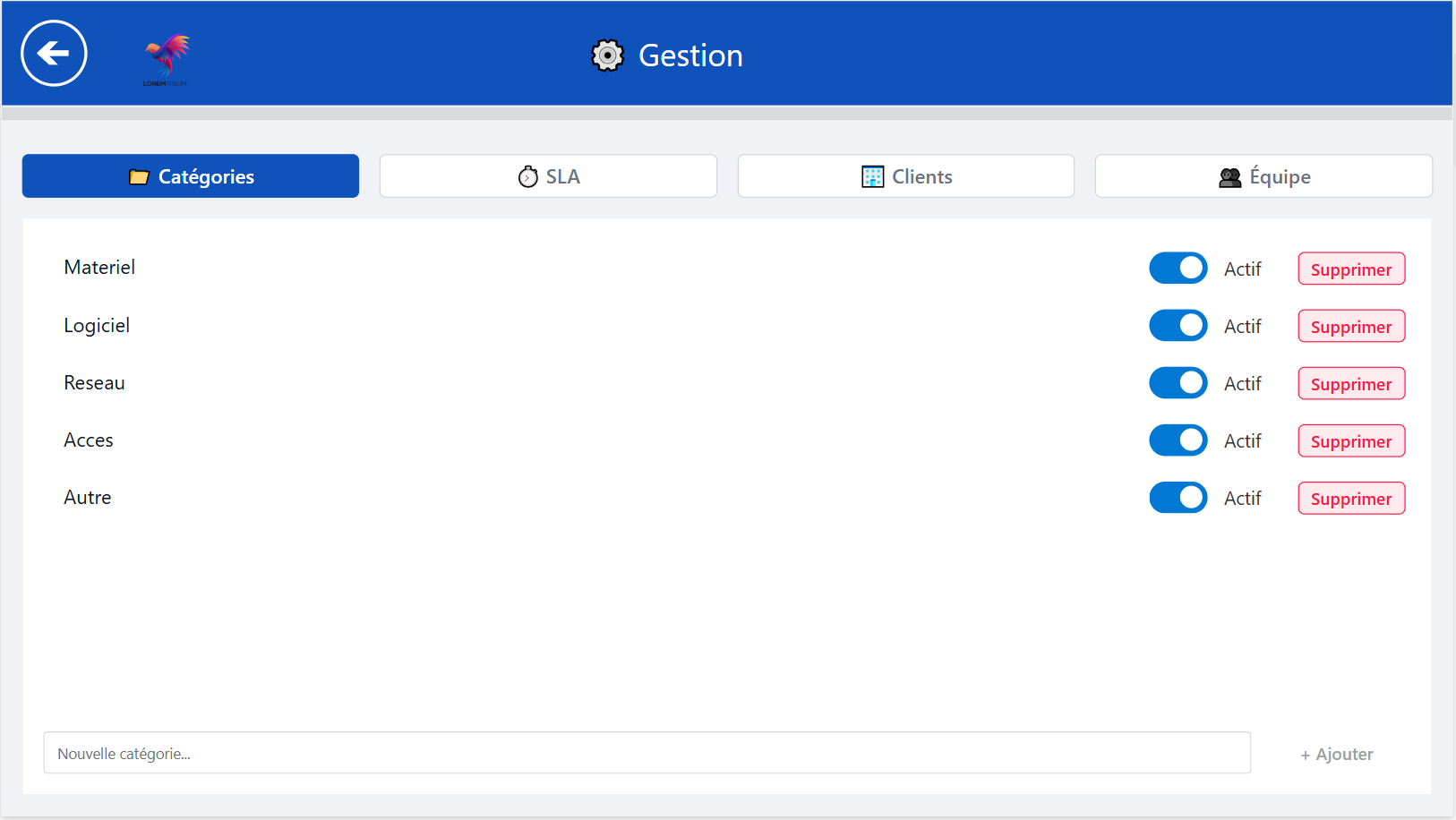Toggle the Autre category active switch
Screen dimensions: 1456x820
(1178, 498)
